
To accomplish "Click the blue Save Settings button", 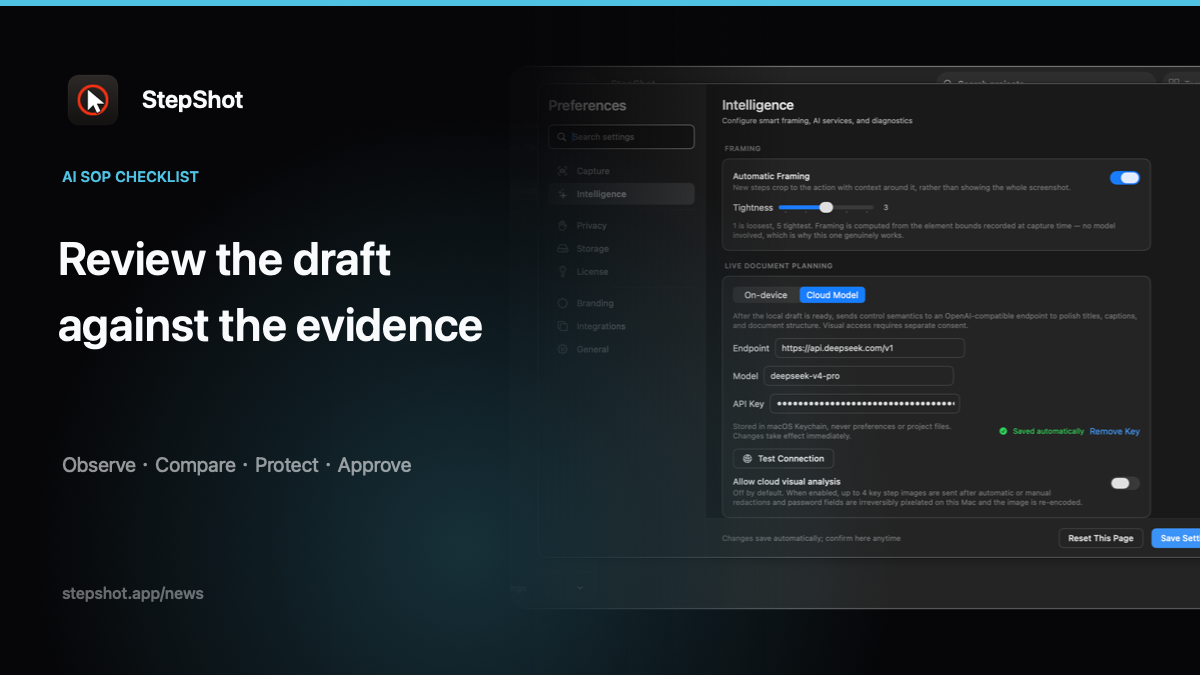I will [x=1176, y=538].
